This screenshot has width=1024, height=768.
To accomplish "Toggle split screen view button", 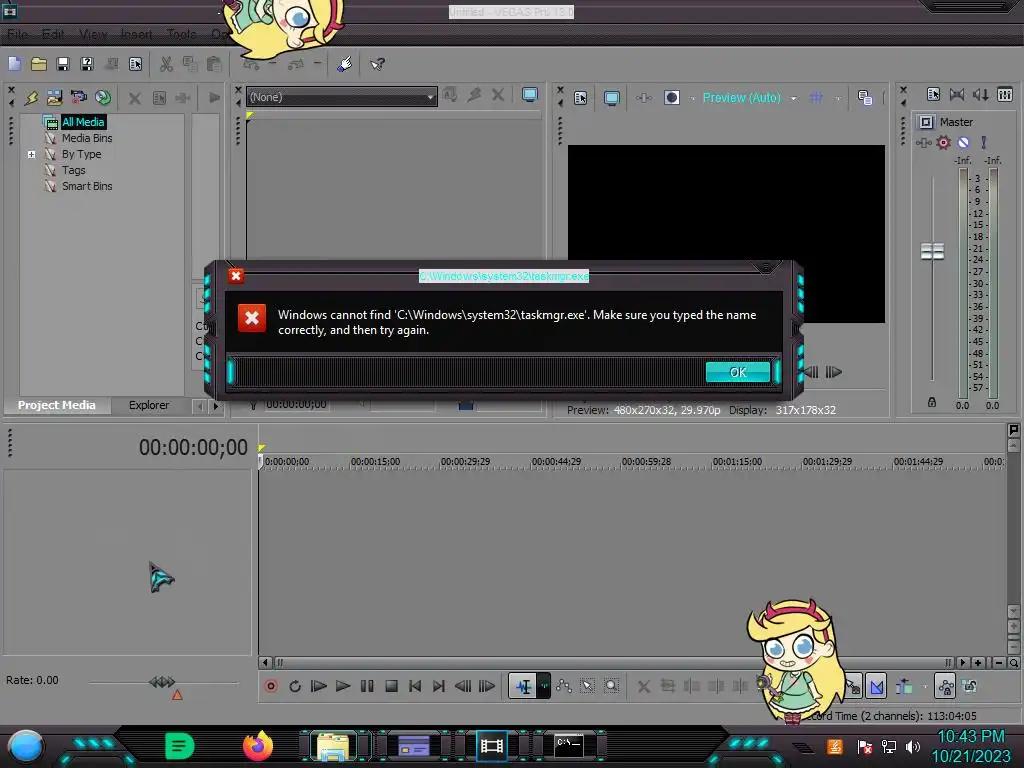I will pyautogui.click(x=671, y=98).
